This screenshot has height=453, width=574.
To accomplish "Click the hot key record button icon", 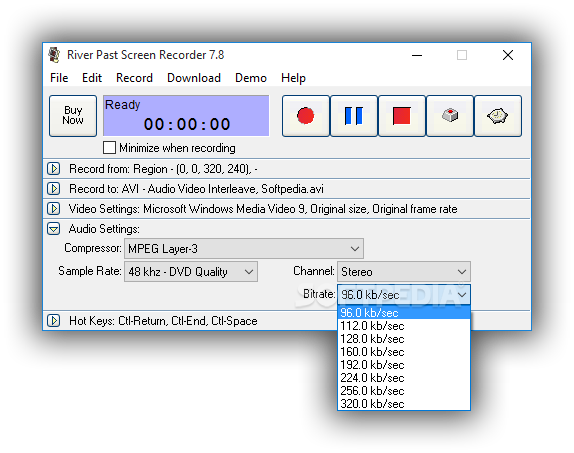I will point(450,116).
